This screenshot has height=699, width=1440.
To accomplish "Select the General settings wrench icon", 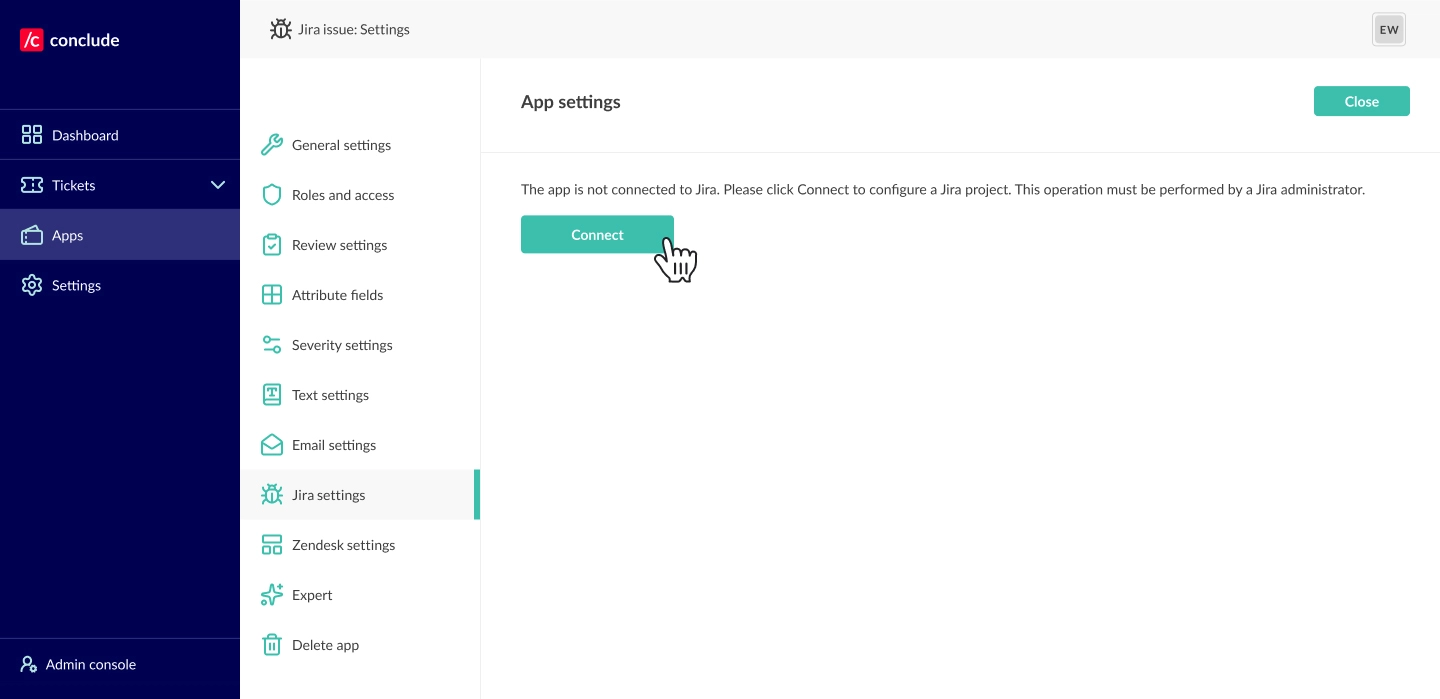I will [x=272, y=145].
